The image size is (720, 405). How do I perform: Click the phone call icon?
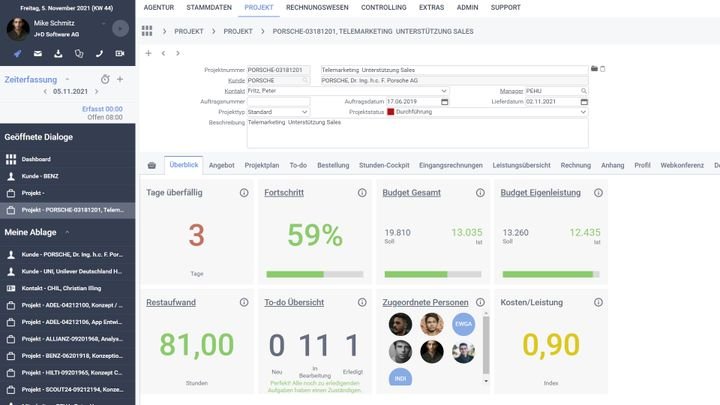tap(99, 54)
